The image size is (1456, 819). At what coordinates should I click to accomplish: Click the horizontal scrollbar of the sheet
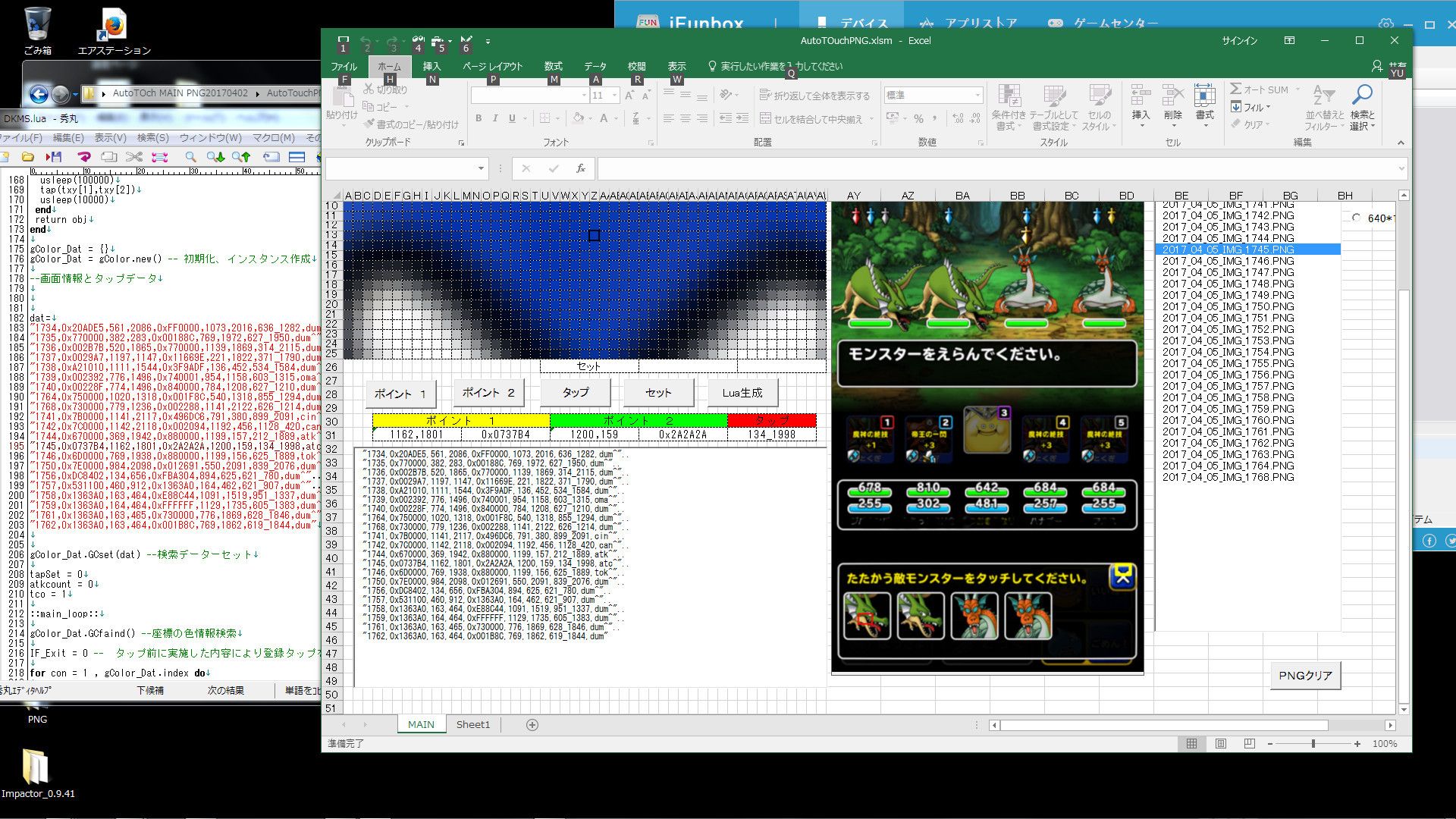click(x=1164, y=726)
